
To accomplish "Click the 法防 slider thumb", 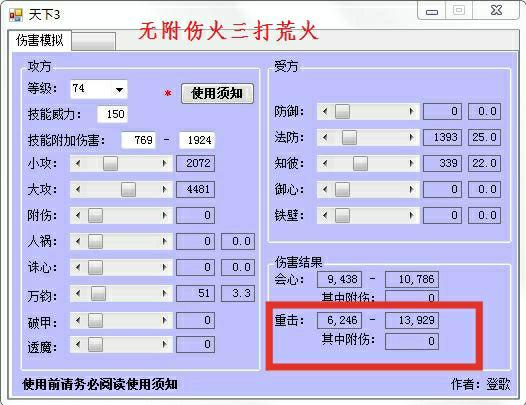I will pos(349,137).
